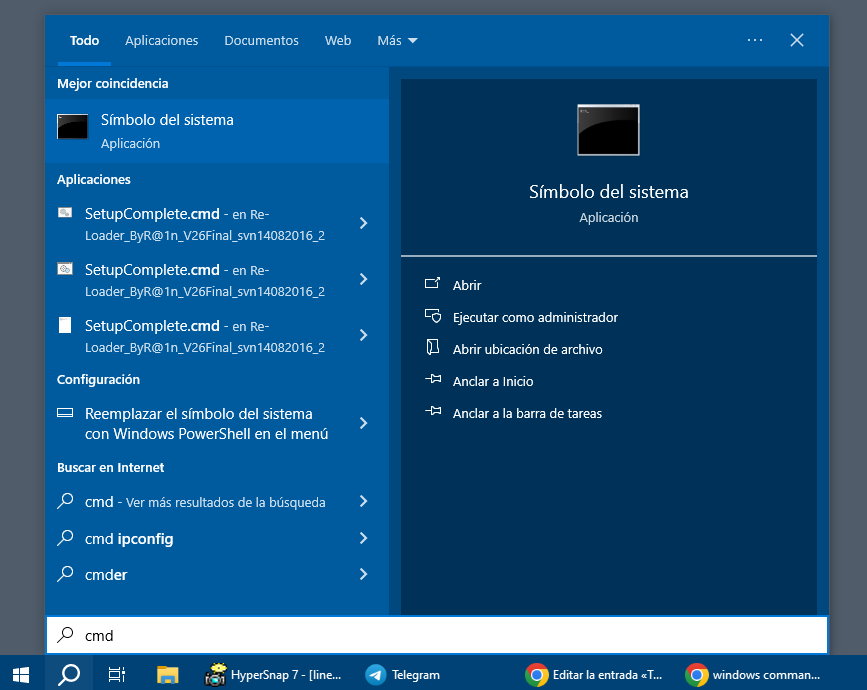The image size is (867, 690).
Task: Choose Ejecutar como administrador
Action: pos(535,317)
